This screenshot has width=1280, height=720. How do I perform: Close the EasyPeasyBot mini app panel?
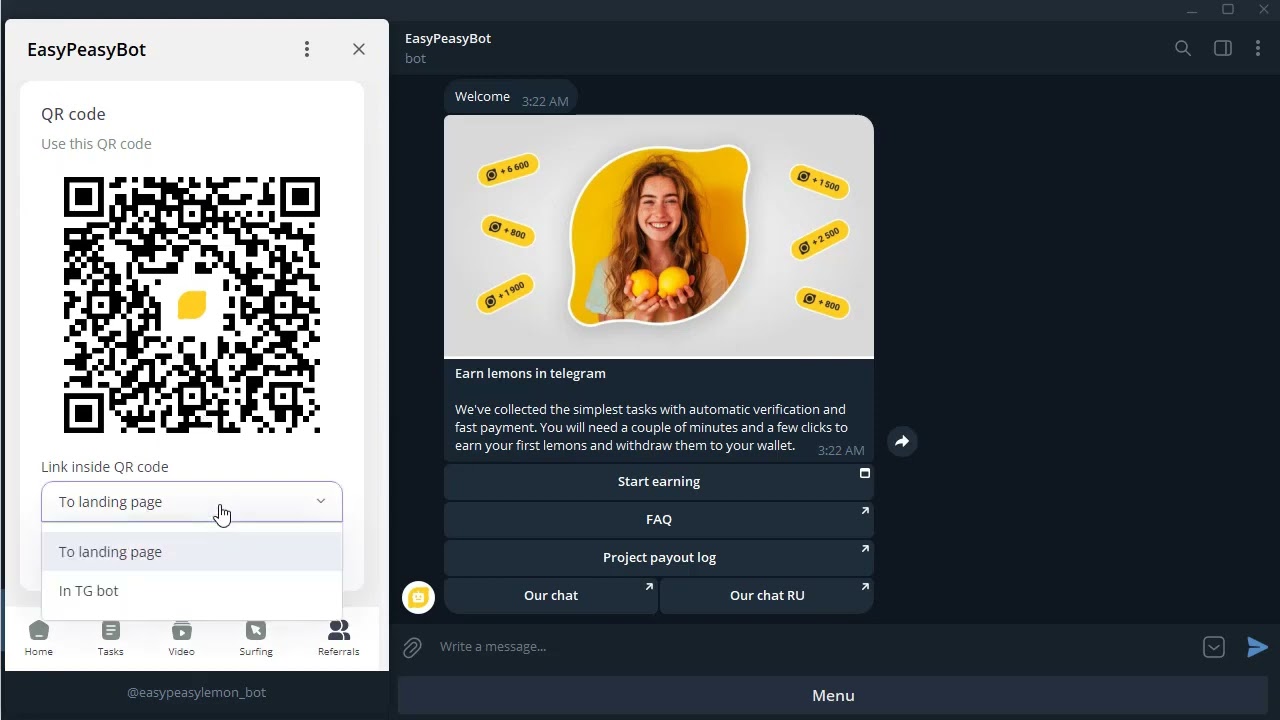point(359,49)
